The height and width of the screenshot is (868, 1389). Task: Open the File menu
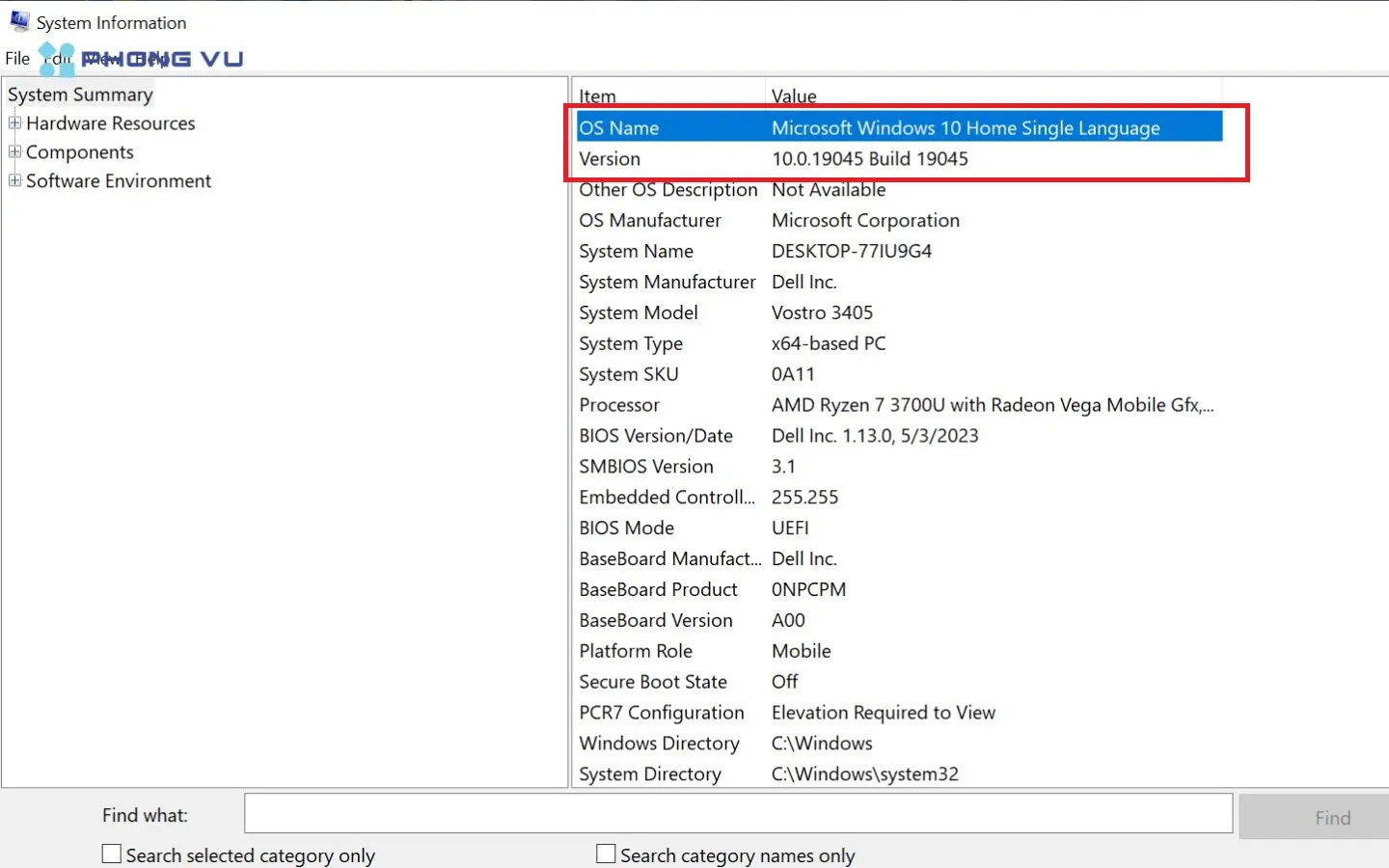pos(17,59)
